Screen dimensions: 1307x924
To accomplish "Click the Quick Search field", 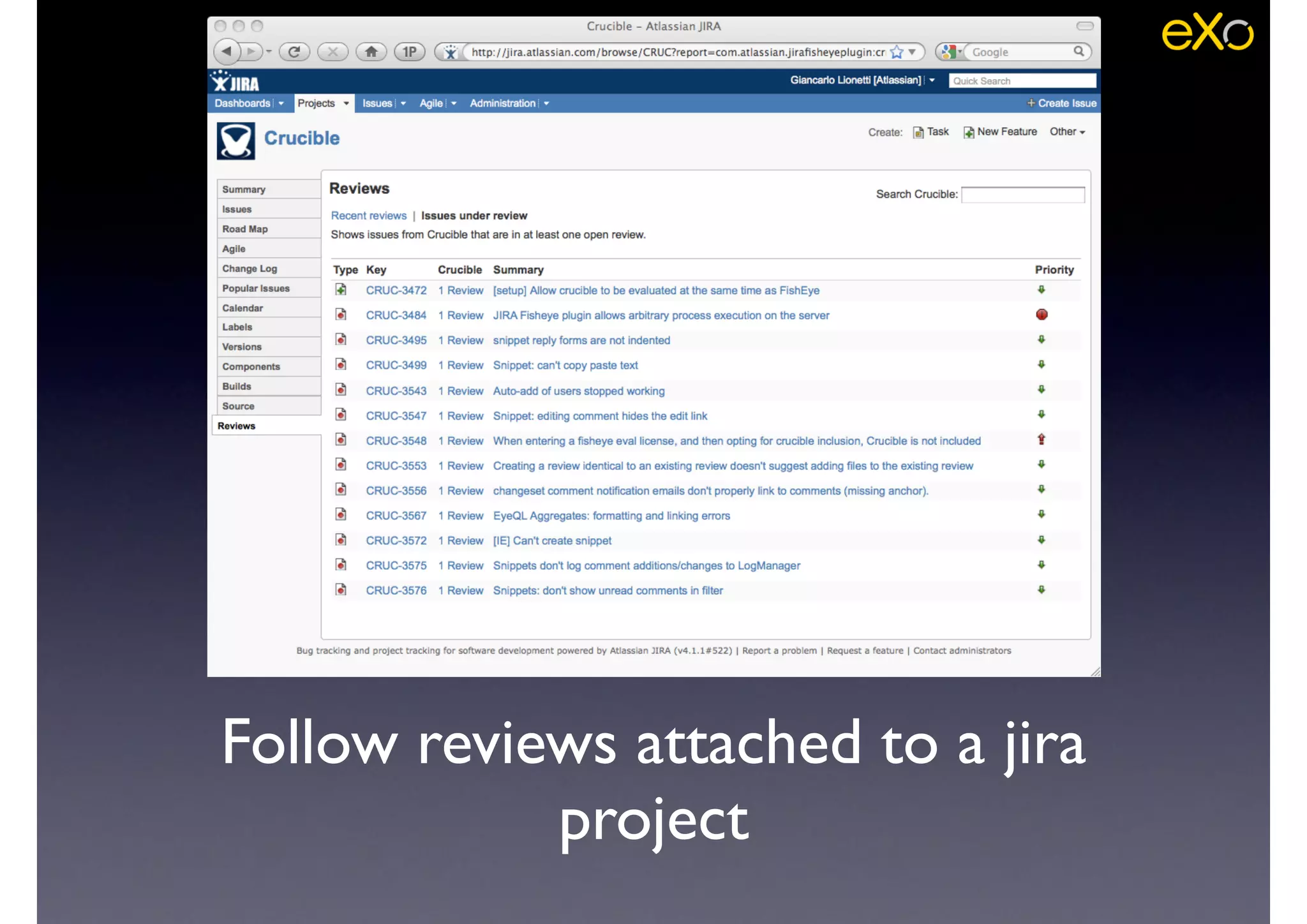I will tap(1022, 81).
